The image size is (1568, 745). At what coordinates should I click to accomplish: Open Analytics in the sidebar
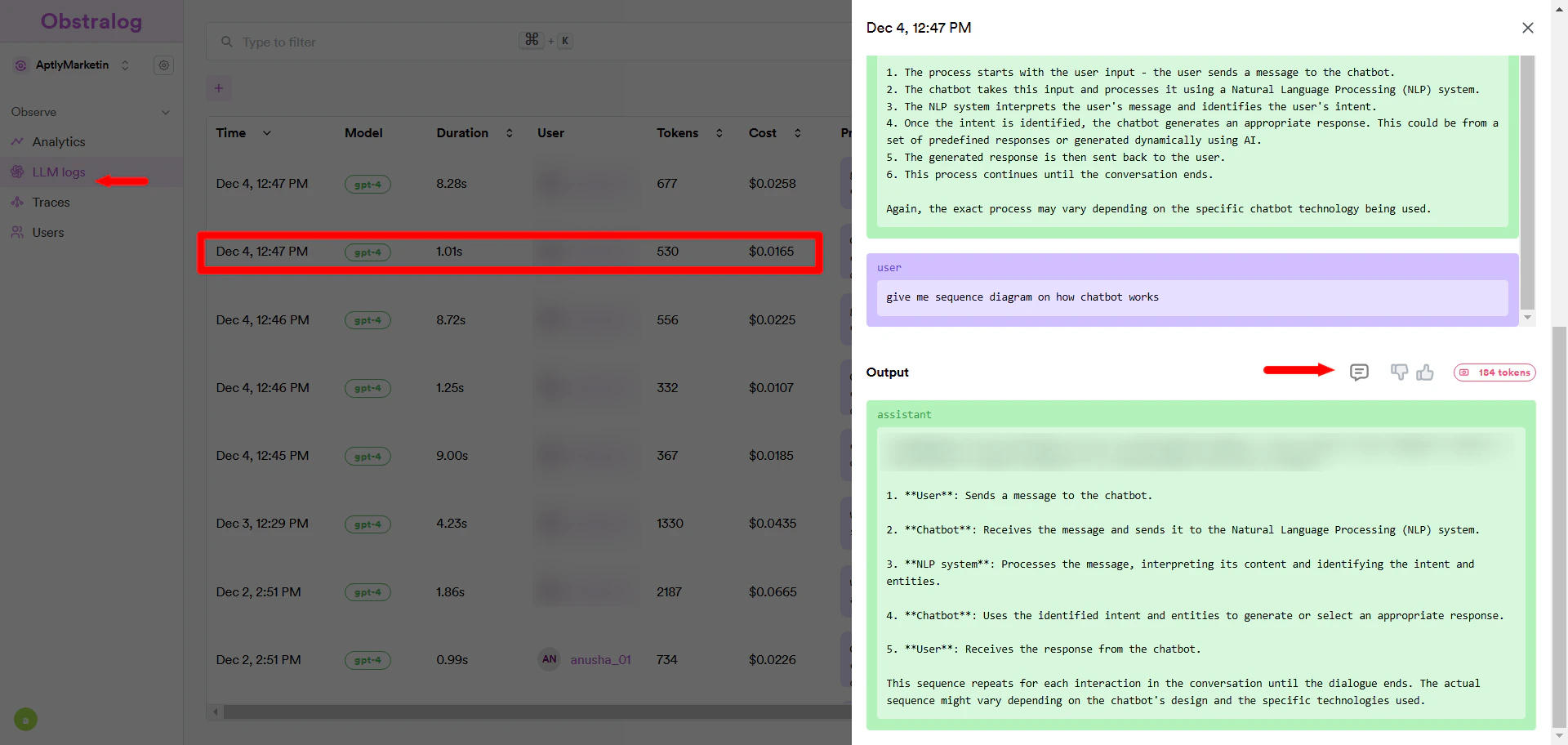[x=59, y=142]
